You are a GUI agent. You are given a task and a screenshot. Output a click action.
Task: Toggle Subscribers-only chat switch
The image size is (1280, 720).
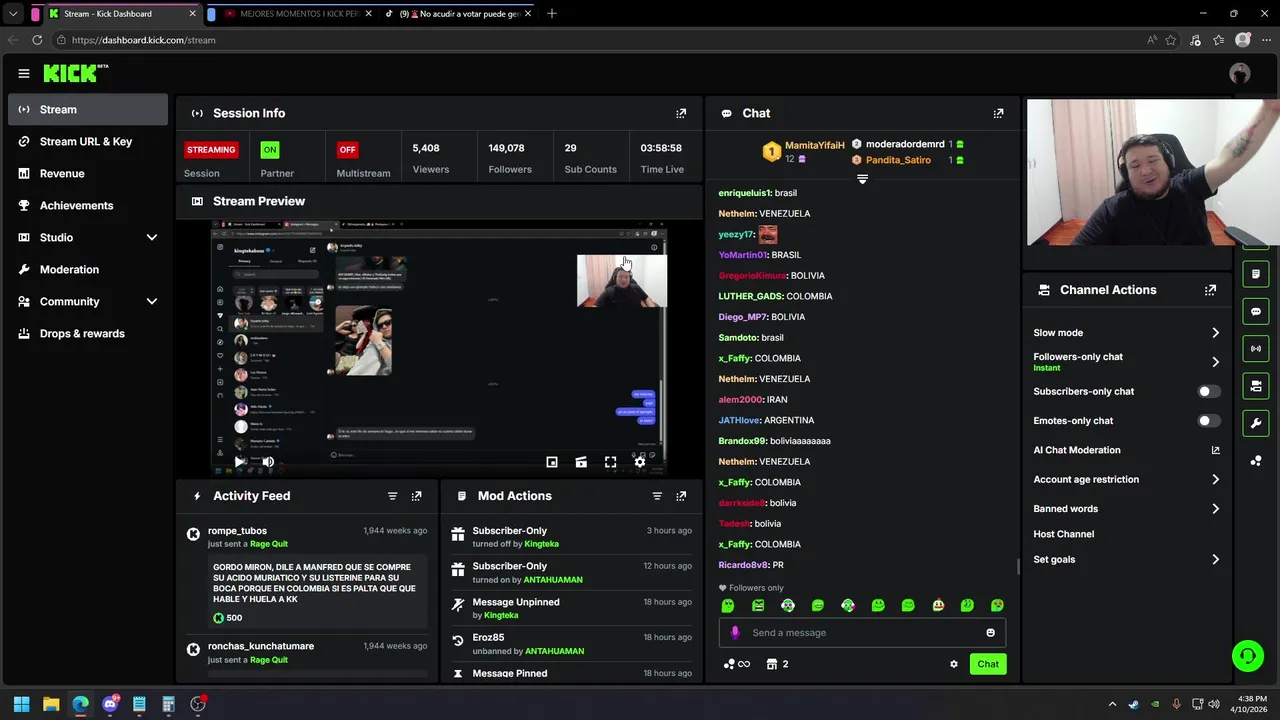1209,392
